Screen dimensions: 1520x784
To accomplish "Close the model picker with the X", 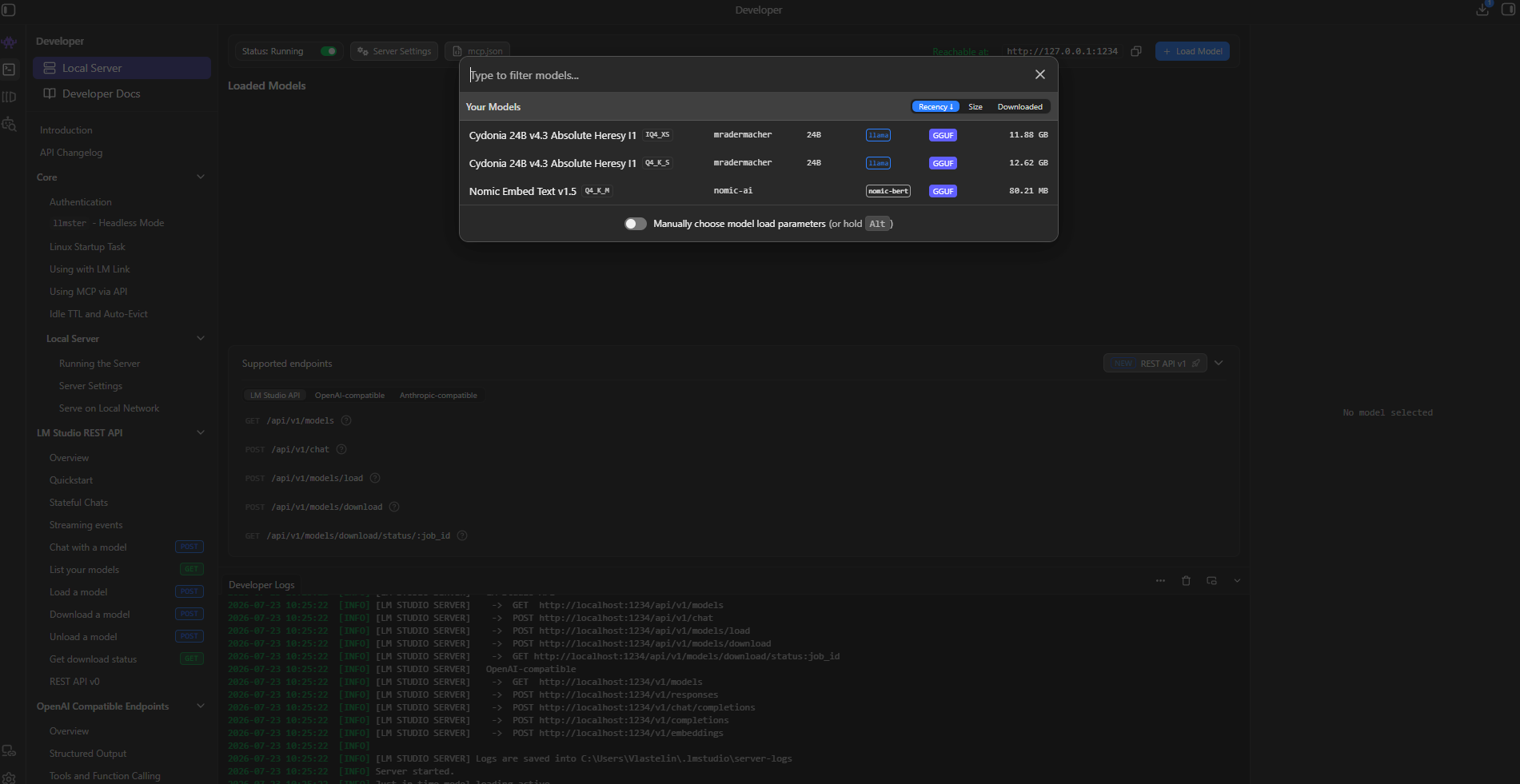I will pos(1040,74).
